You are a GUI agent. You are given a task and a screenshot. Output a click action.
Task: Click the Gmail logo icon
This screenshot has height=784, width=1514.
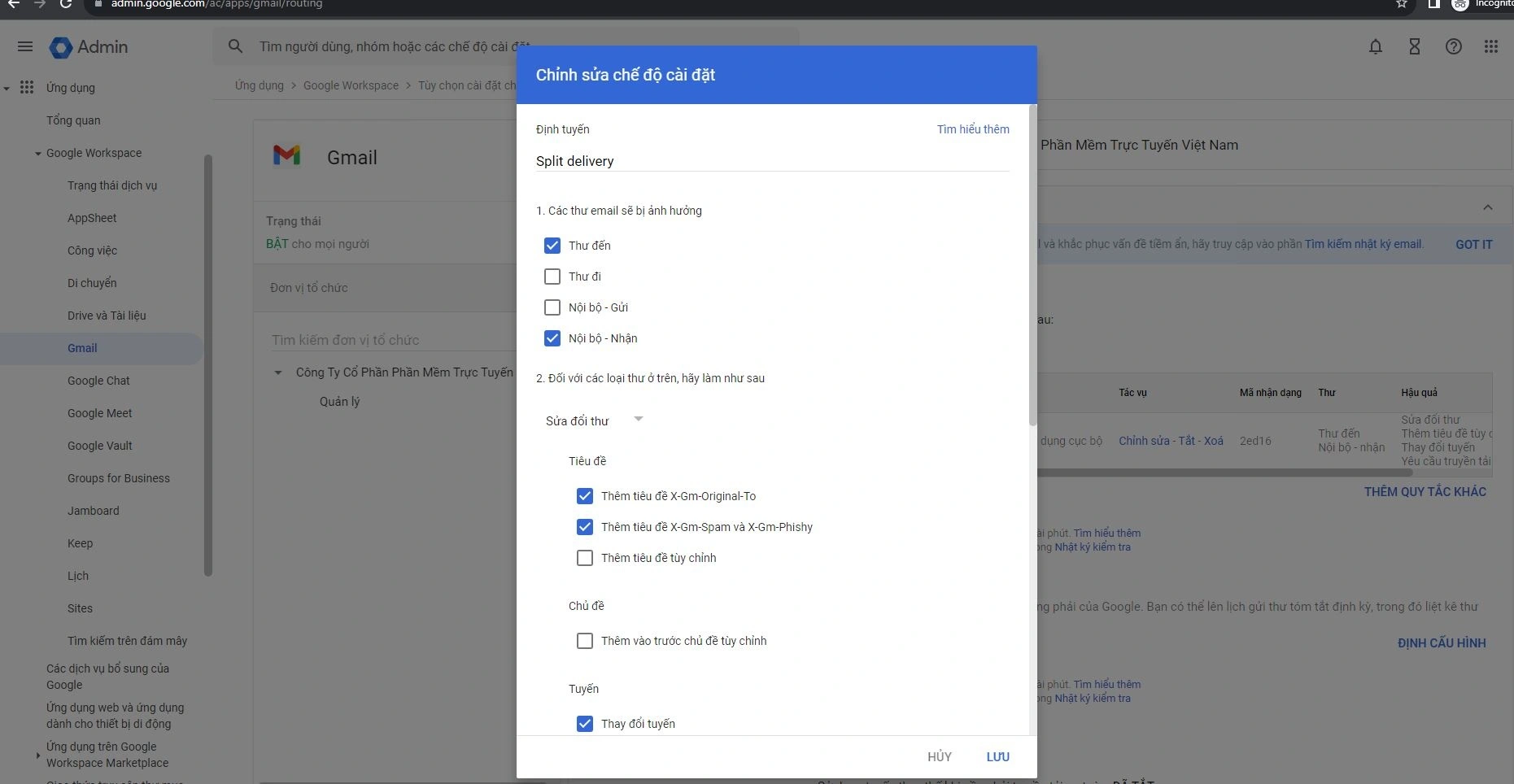[x=286, y=155]
